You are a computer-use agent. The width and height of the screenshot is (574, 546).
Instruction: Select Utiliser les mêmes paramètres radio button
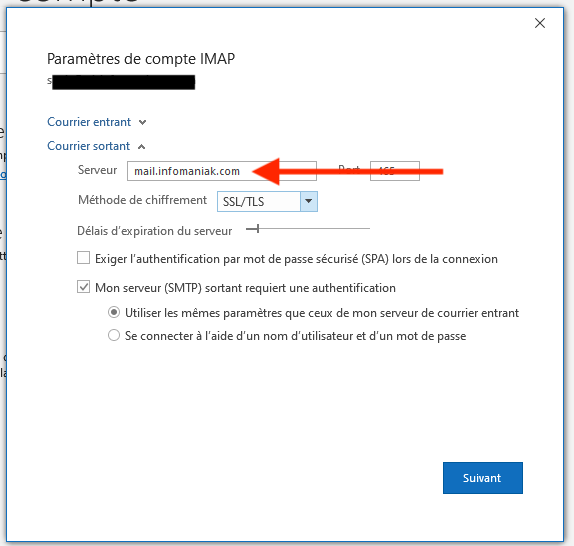coord(114,313)
